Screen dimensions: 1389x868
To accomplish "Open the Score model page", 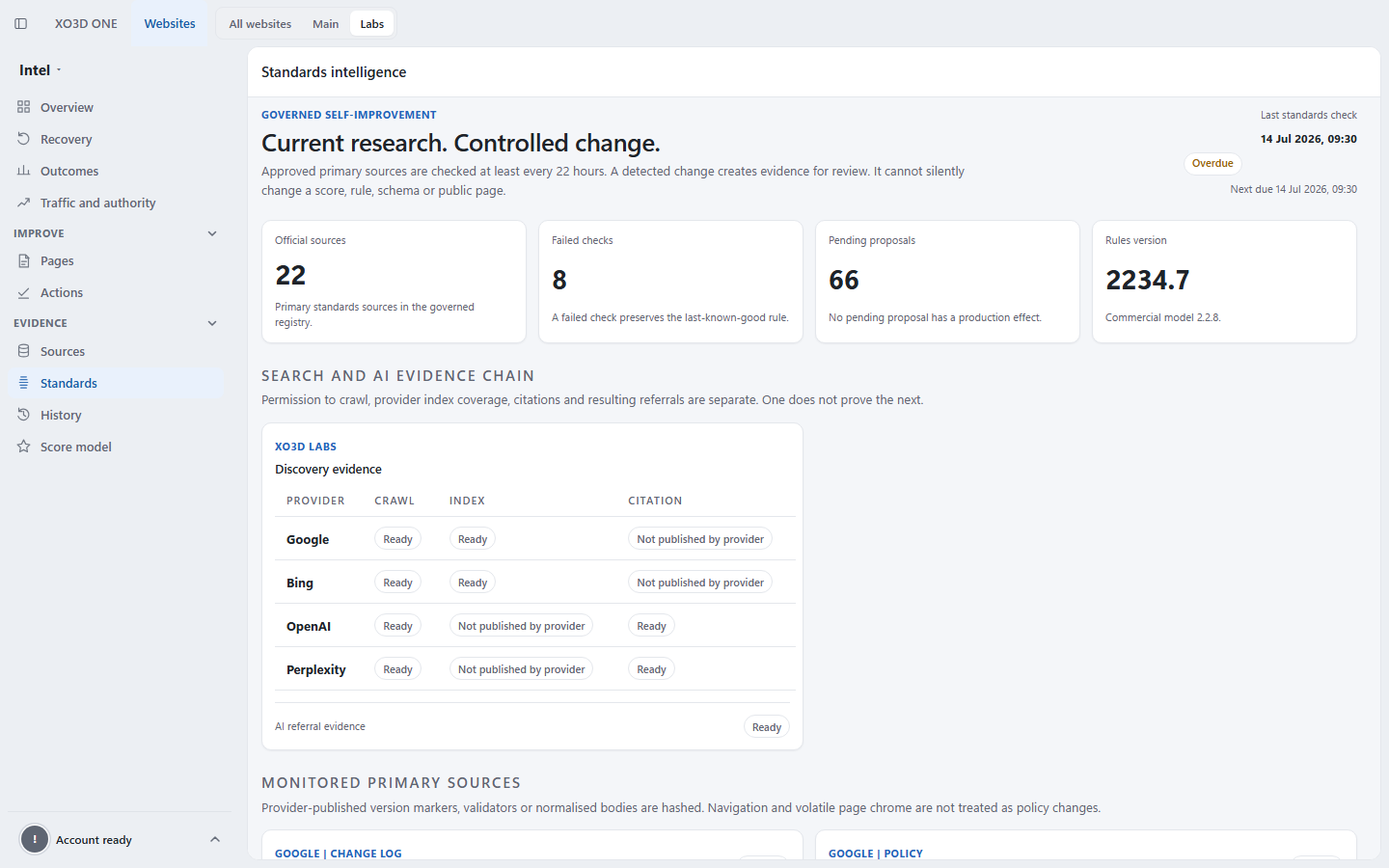I will click(x=116, y=447).
